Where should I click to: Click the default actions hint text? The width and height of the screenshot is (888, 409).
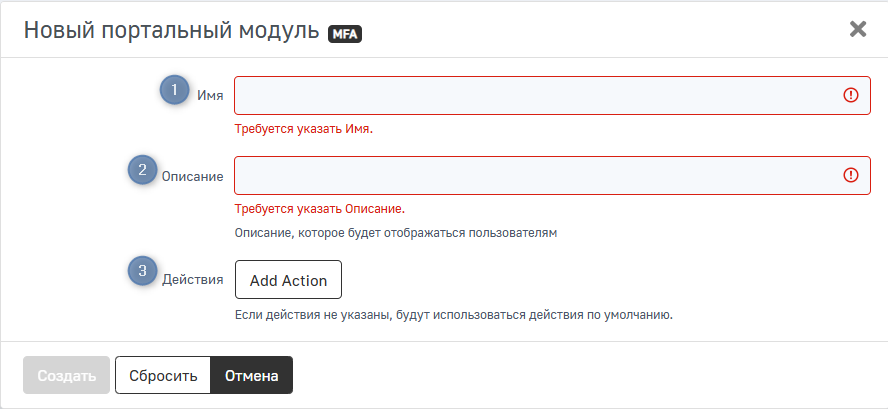(454, 315)
